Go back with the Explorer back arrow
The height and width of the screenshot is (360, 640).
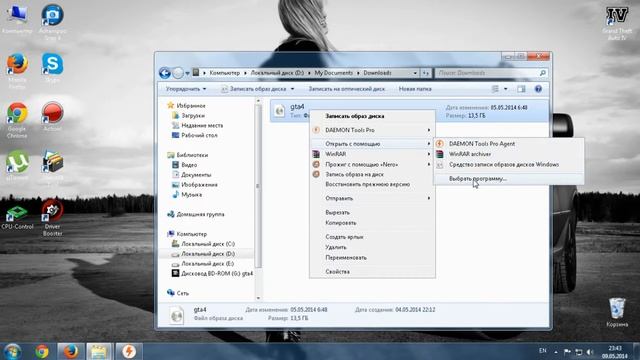pyautogui.click(x=164, y=73)
